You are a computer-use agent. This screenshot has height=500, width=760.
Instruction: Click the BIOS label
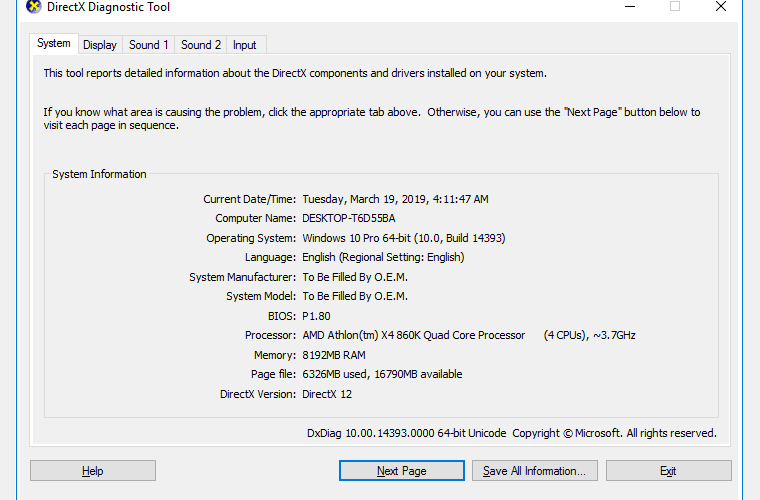[x=282, y=316]
